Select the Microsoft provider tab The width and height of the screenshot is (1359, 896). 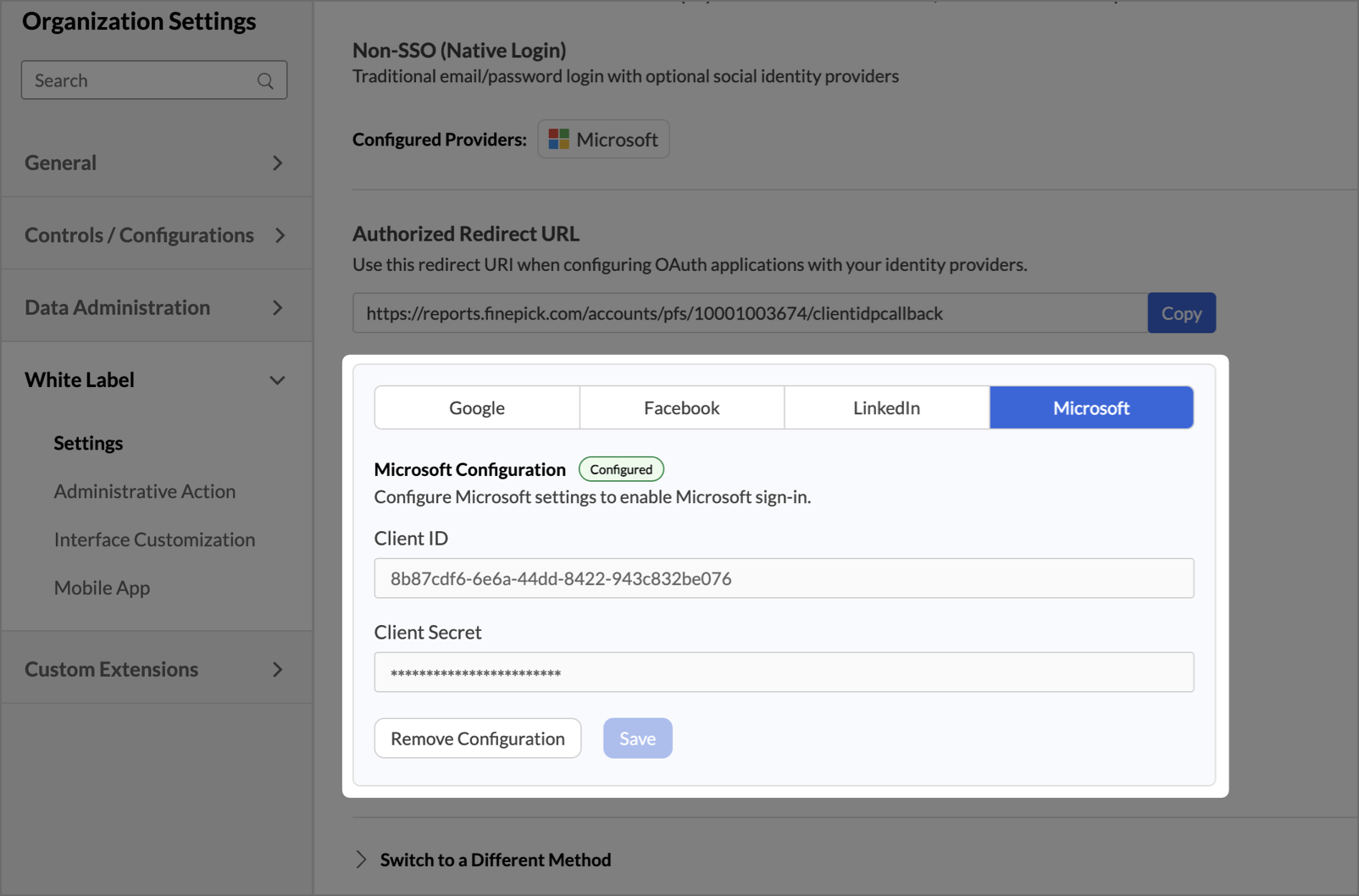1092,407
